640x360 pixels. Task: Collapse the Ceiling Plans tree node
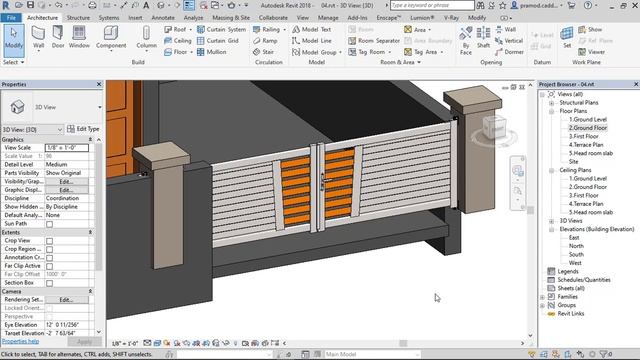click(551, 170)
